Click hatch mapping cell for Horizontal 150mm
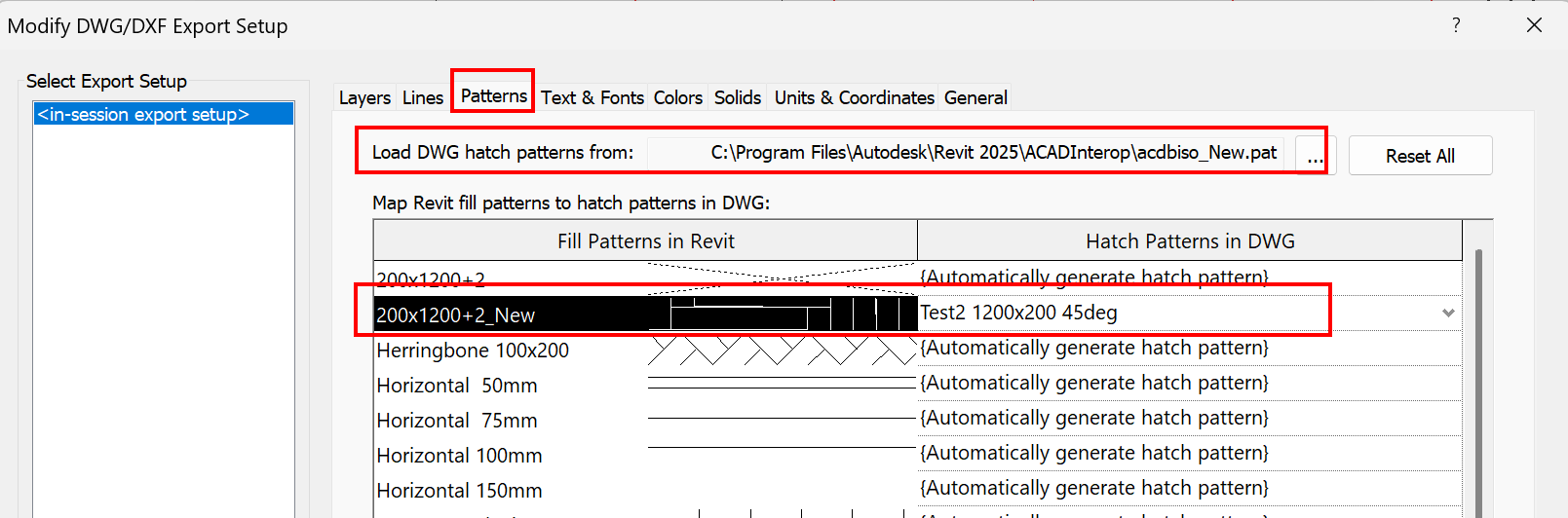Screen dimensions: 1568x518 (1189, 489)
